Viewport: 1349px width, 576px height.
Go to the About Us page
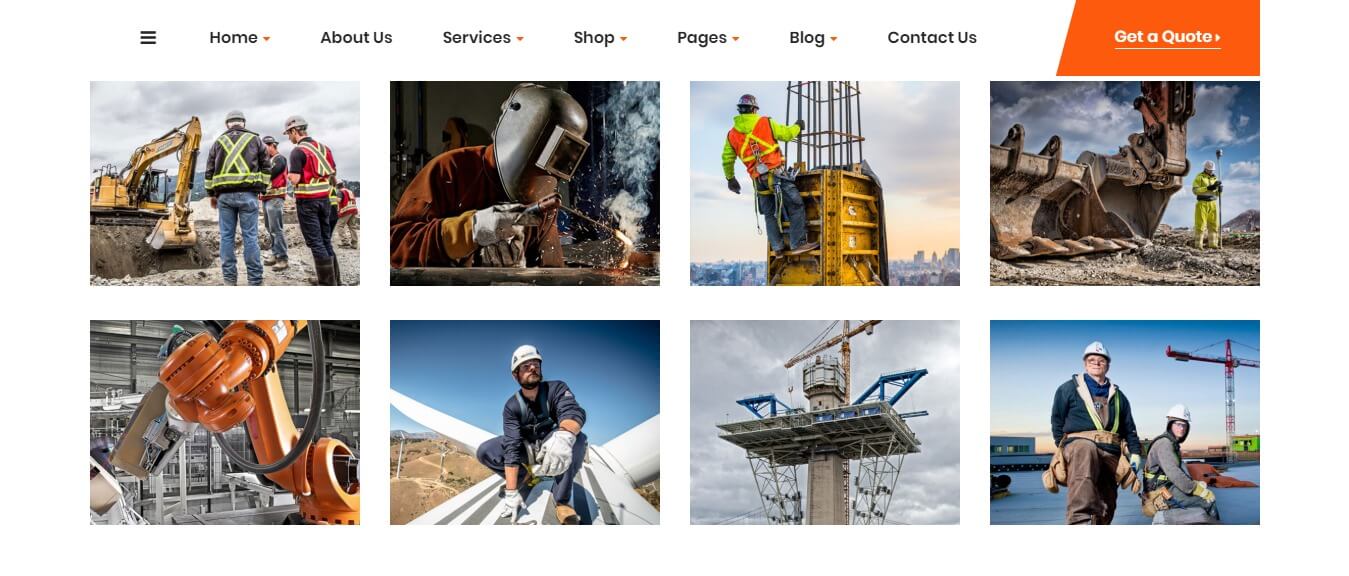(356, 38)
